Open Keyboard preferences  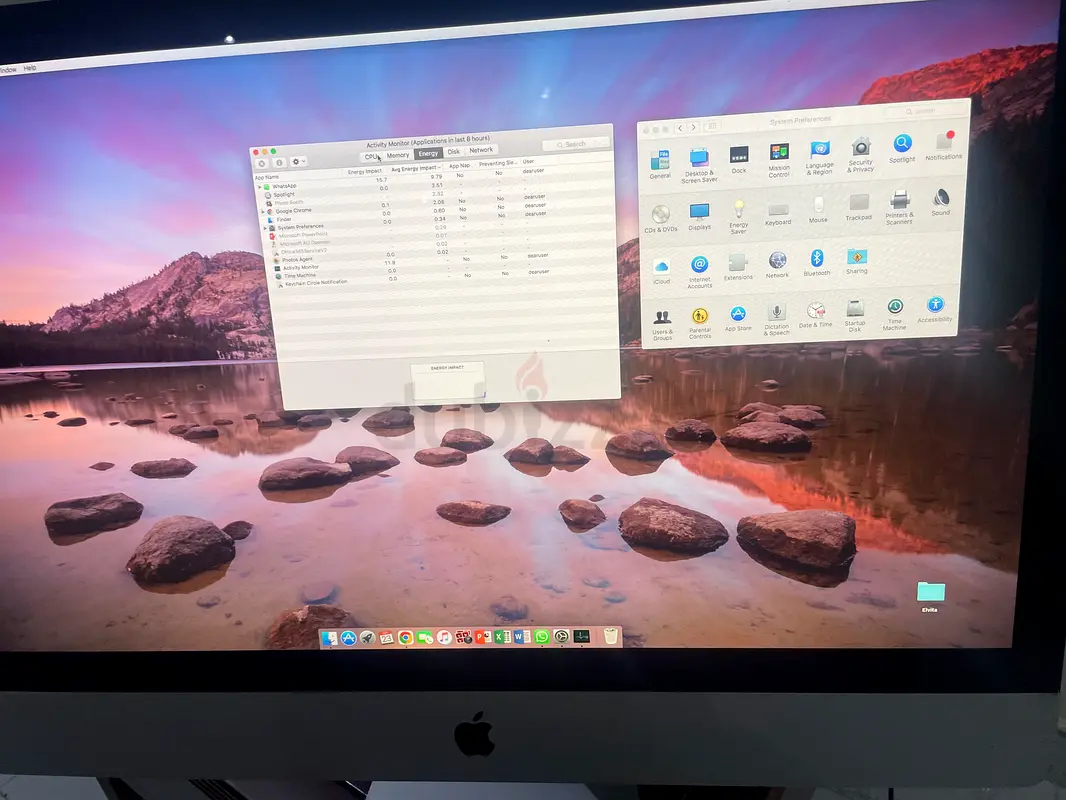point(778,214)
